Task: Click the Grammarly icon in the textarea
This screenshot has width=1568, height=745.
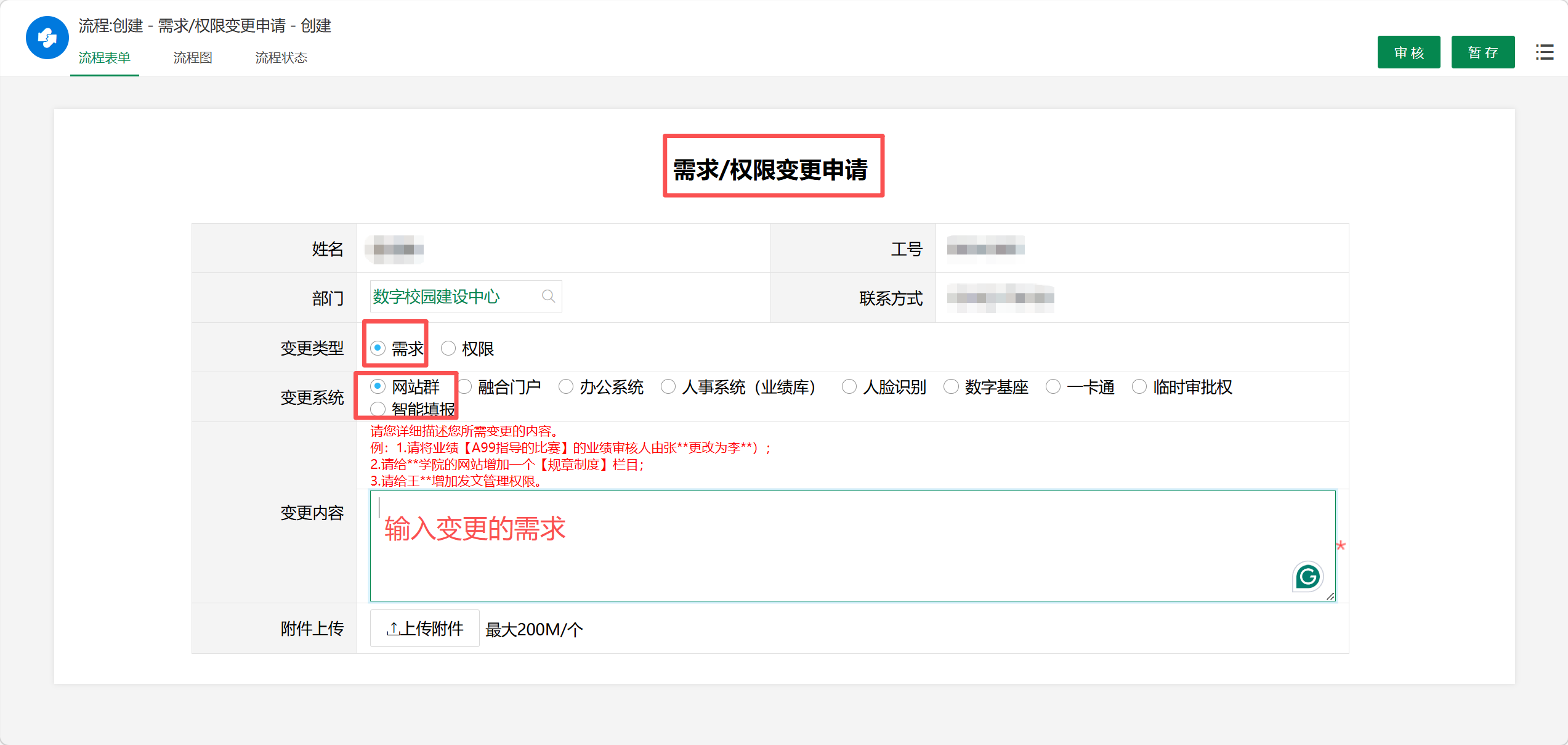Action: [1307, 577]
